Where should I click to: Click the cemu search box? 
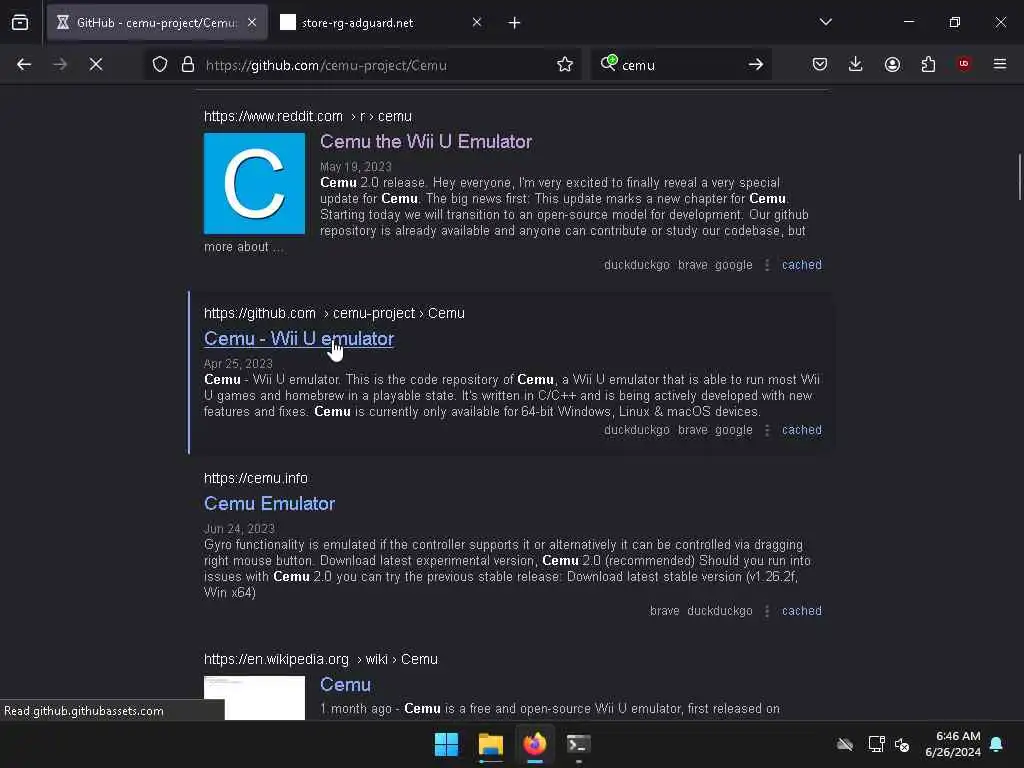pos(679,65)
